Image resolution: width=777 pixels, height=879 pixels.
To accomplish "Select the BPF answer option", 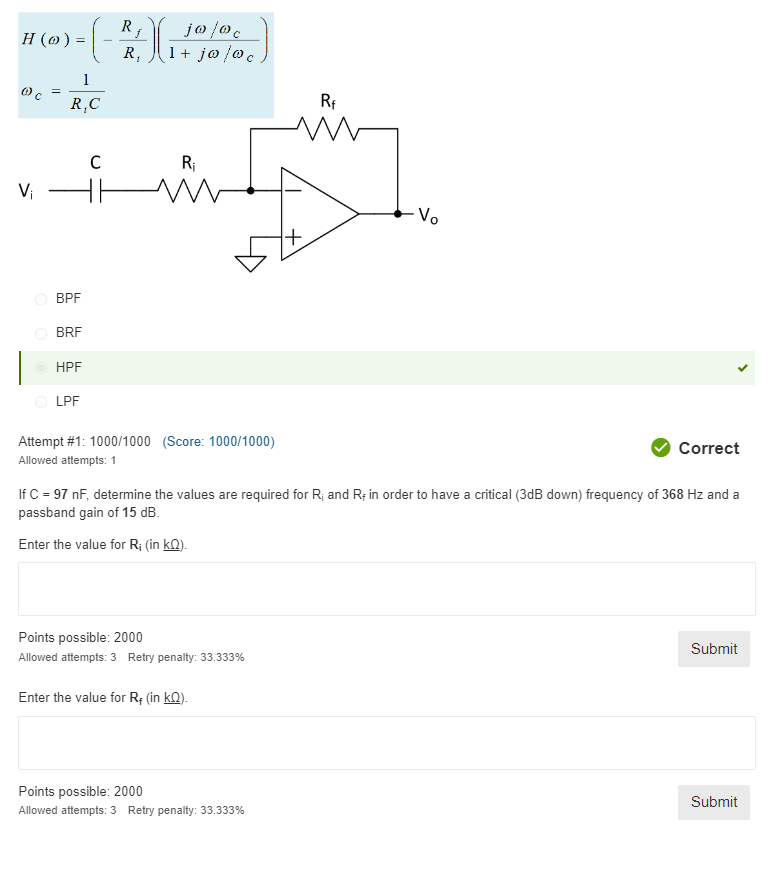I will tap(41, 298).
